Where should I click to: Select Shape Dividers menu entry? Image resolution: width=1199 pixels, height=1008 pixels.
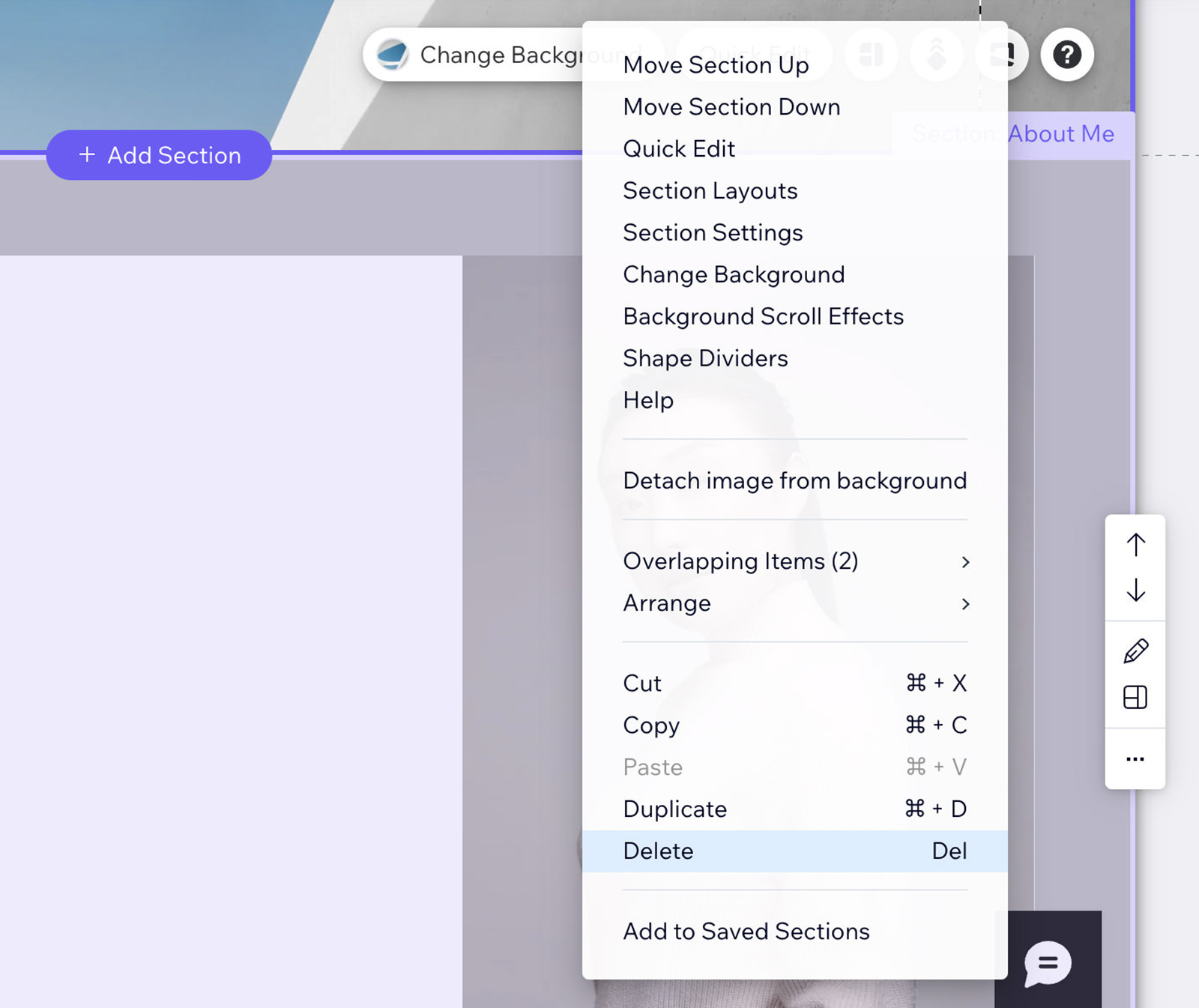[x=795, y=359]
